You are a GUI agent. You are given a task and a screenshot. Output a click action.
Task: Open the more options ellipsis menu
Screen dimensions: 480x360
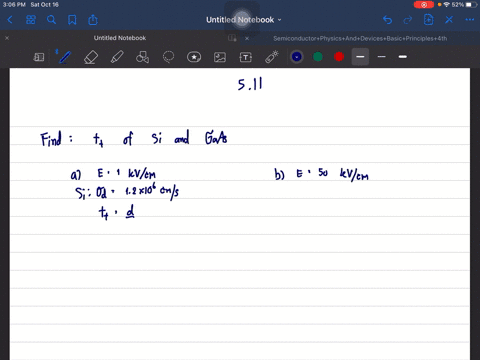470,20
